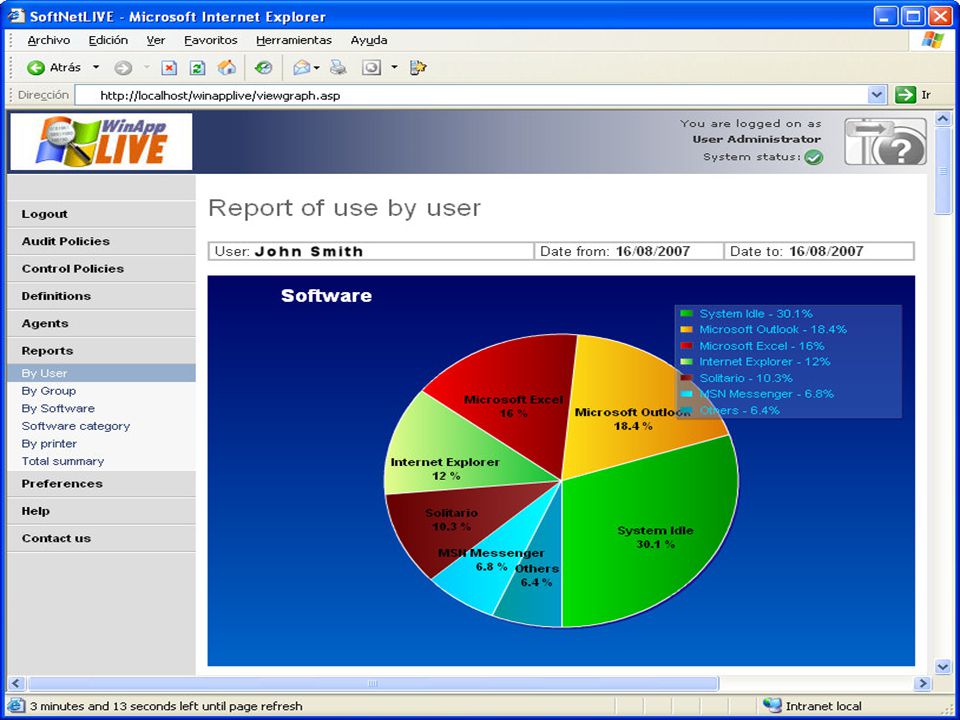Click the horizontal scrollbar thumb
The image size is (960, 720).
(373, 683)
